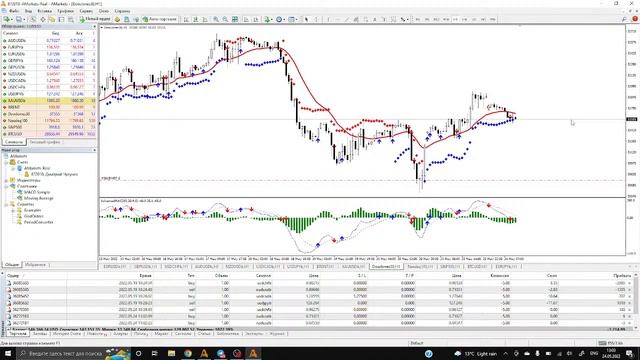Viewport: 640px width, 360px height.
Task: Open the Справка menu
Action: 122,11
